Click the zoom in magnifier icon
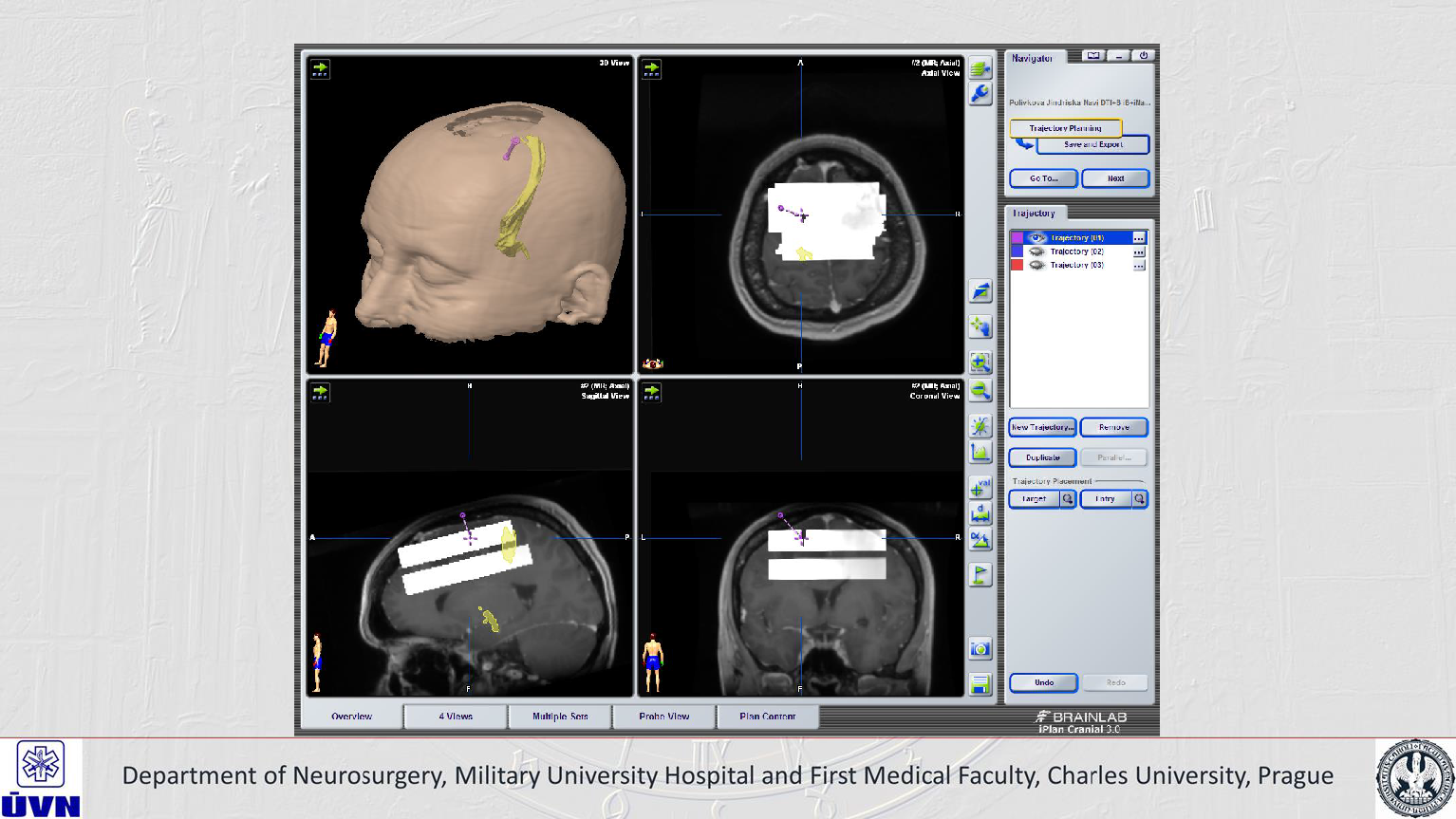 [980, 362]
